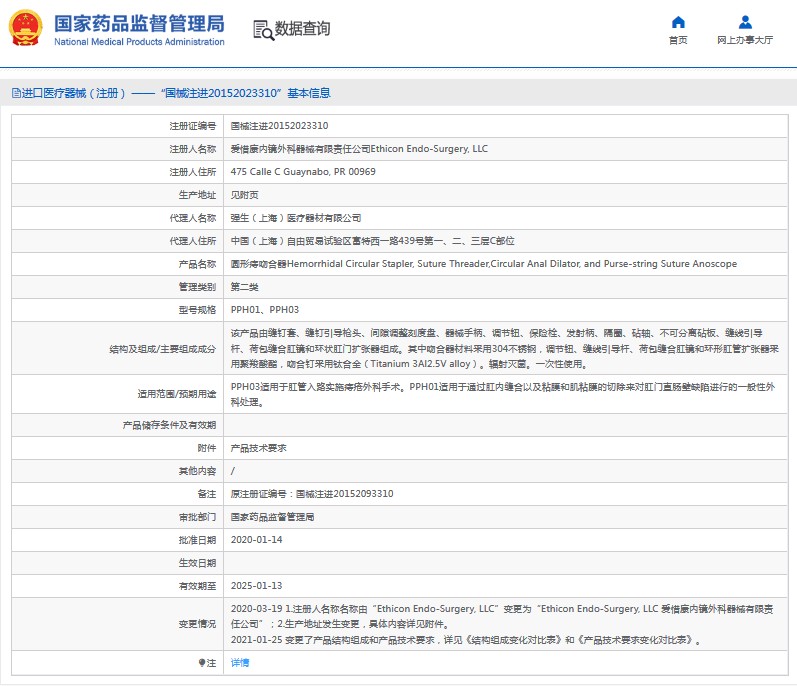Click the 型号规格 row label
Image resolution: width=797 pixels, height=686 pixels.
pyautogui.click(x=197, y=310)
